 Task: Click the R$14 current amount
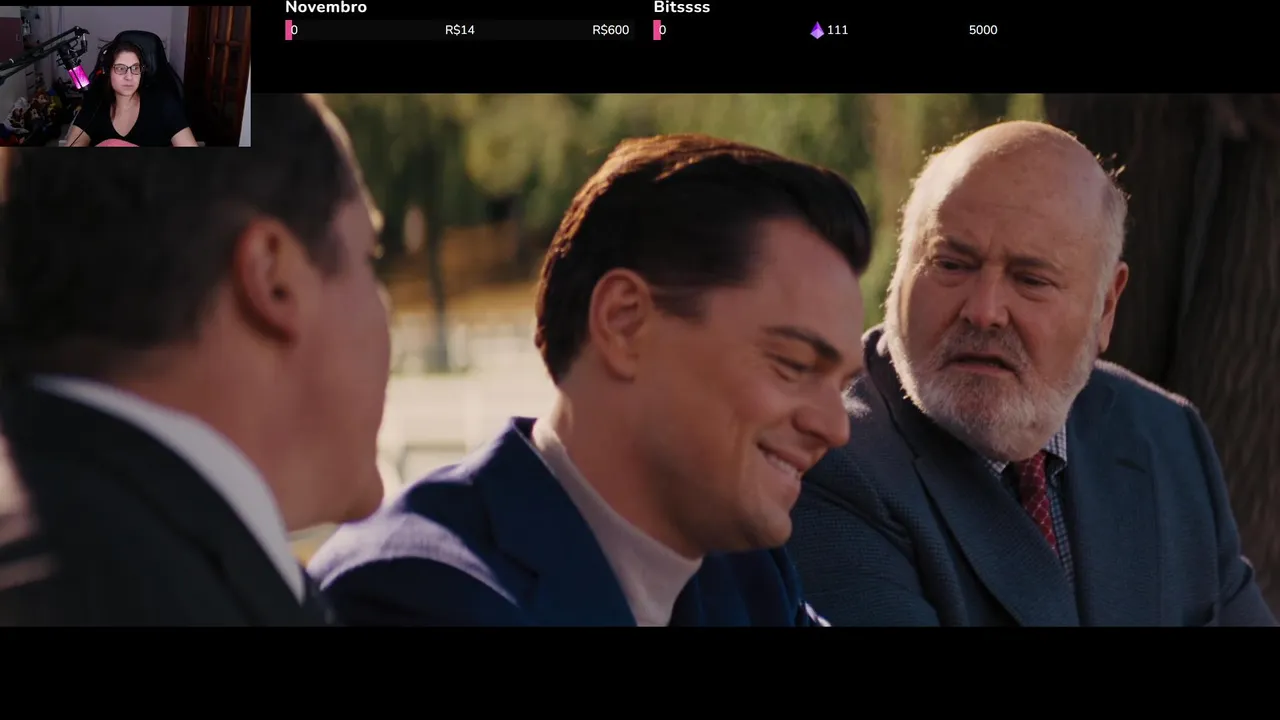click(x=460, y=30)
